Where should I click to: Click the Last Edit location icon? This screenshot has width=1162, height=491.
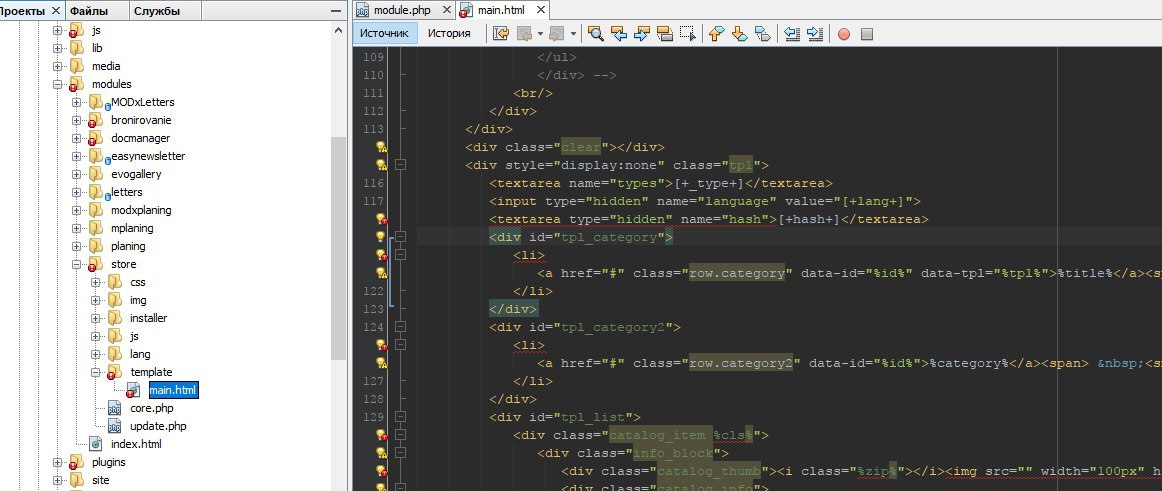click(501, 33)
